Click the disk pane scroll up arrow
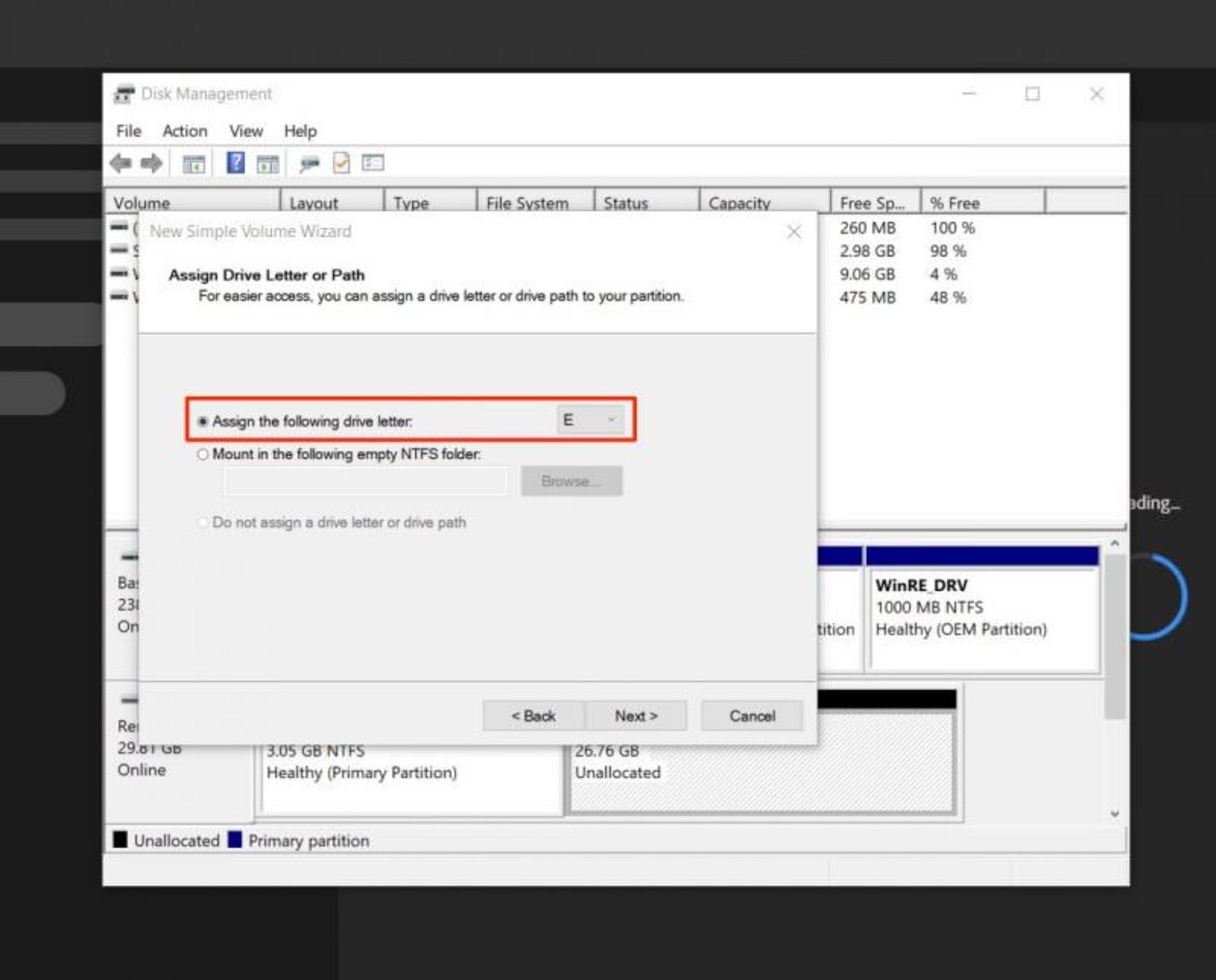Image resolution: width=1216 pixels, height=980 pixels. (x=1115, y=544)
